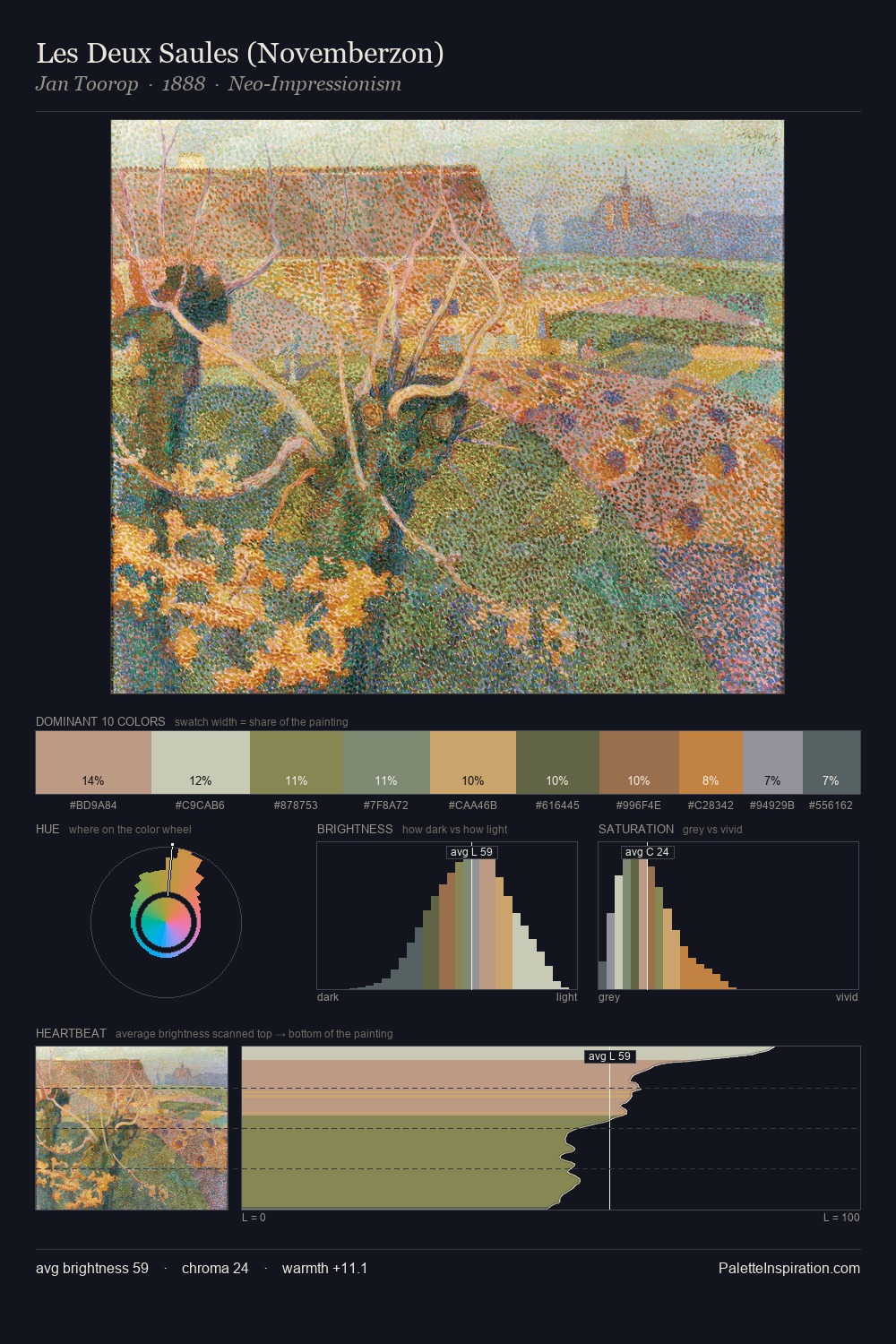Screen dimensions: 896x1344
Task: Click the 'HUE' section heading
Action: point(47,829)
